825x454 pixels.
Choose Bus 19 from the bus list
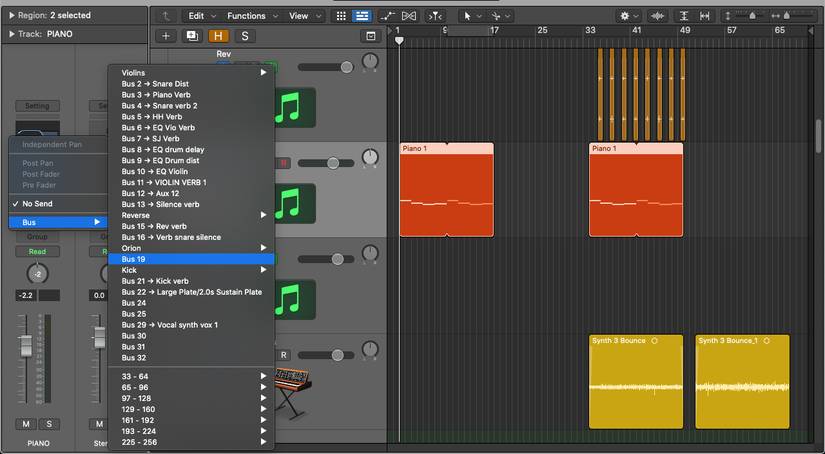[192, 259]
